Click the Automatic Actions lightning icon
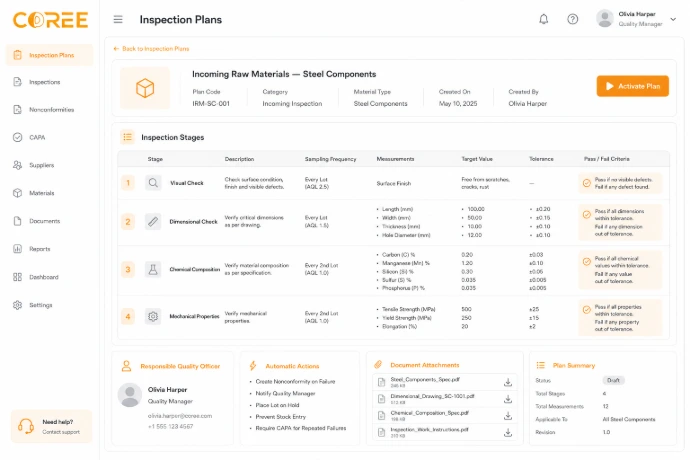Viewport: 690px width, 460px height. coord(253,365)
